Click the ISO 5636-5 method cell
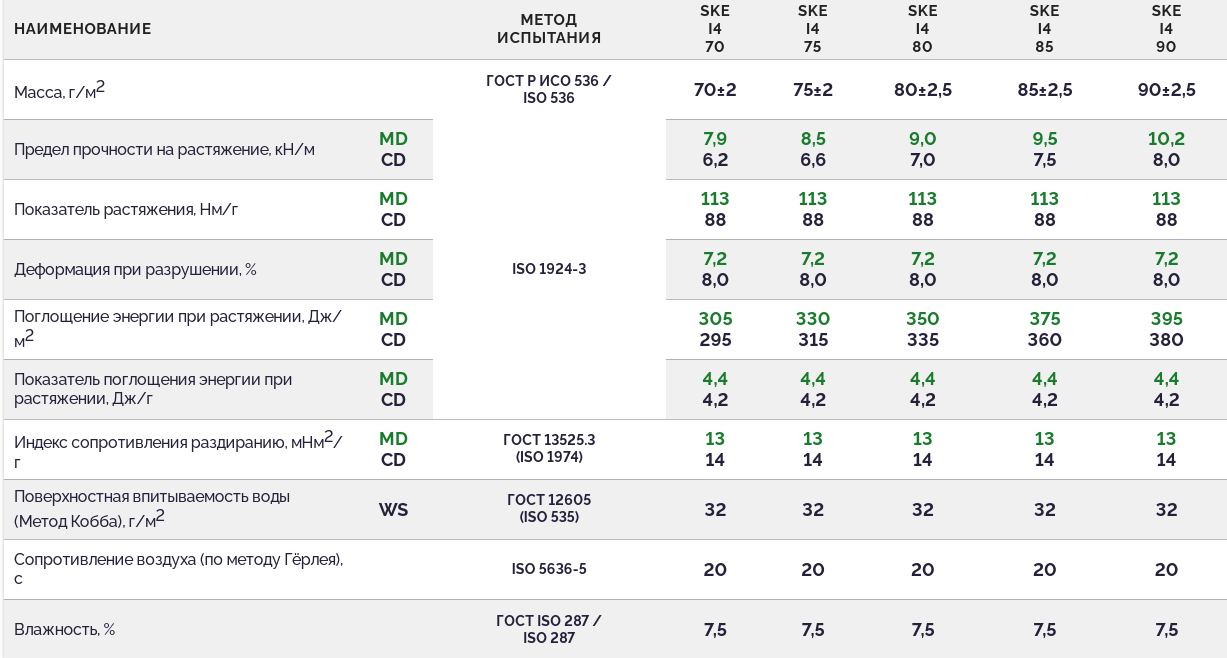The width and height of the screenshot is (1227, 658). pos(549,569)
